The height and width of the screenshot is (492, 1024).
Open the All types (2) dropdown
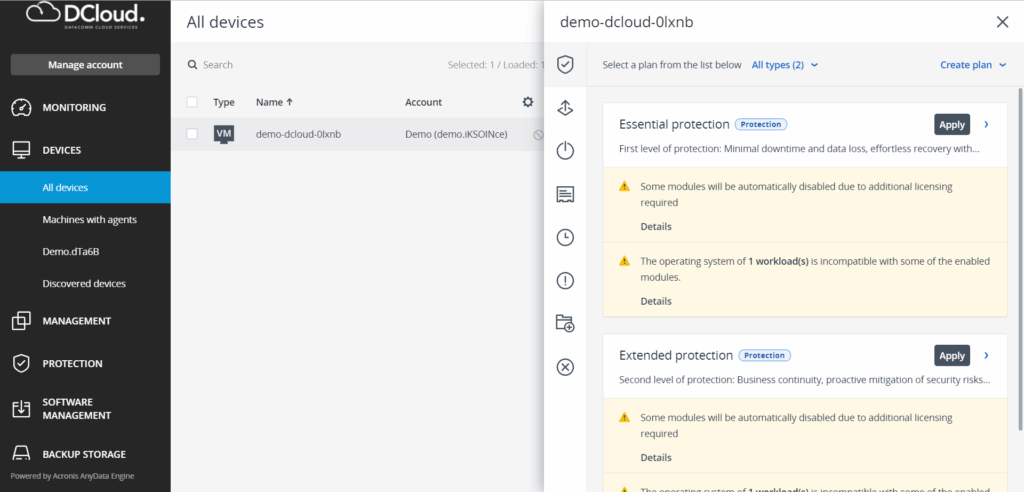(784, 65)
